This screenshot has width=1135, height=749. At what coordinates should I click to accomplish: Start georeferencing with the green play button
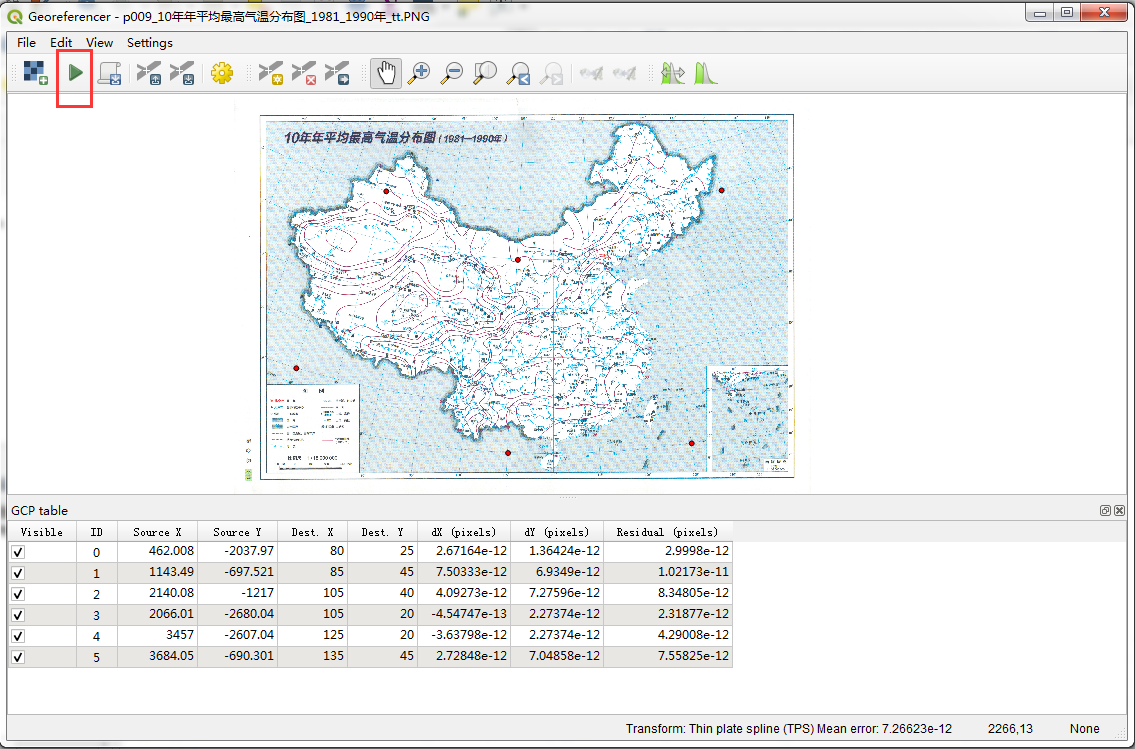[75, 73]
